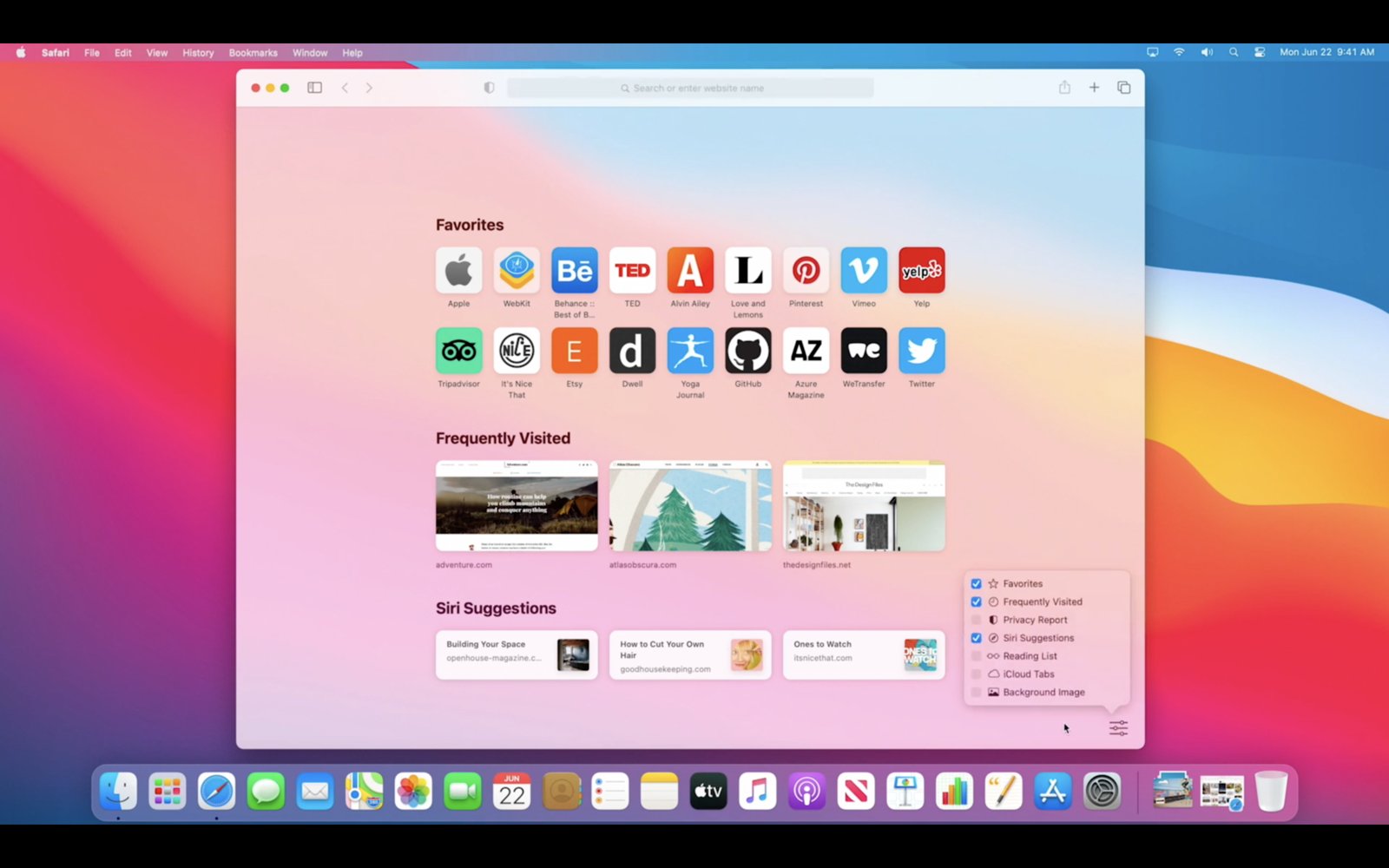This screenshot has height=868, width=1389.
Task: Open the Twitter favorite
Action: (x=922, y=351)
